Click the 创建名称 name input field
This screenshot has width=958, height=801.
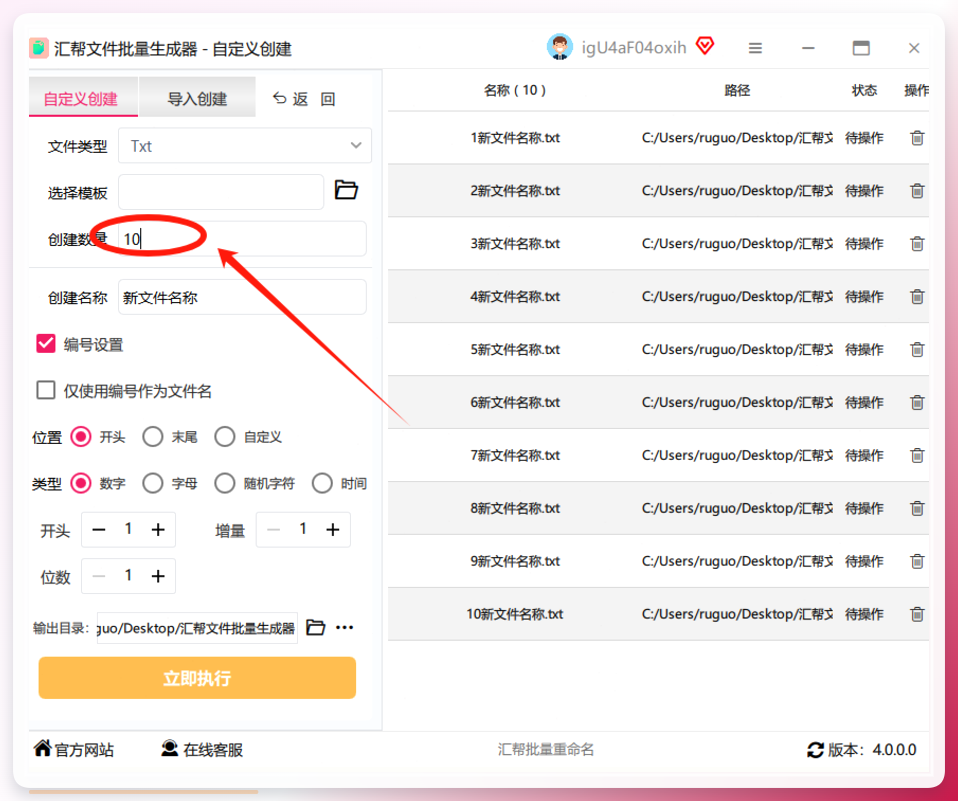click(x=243, y=297)
